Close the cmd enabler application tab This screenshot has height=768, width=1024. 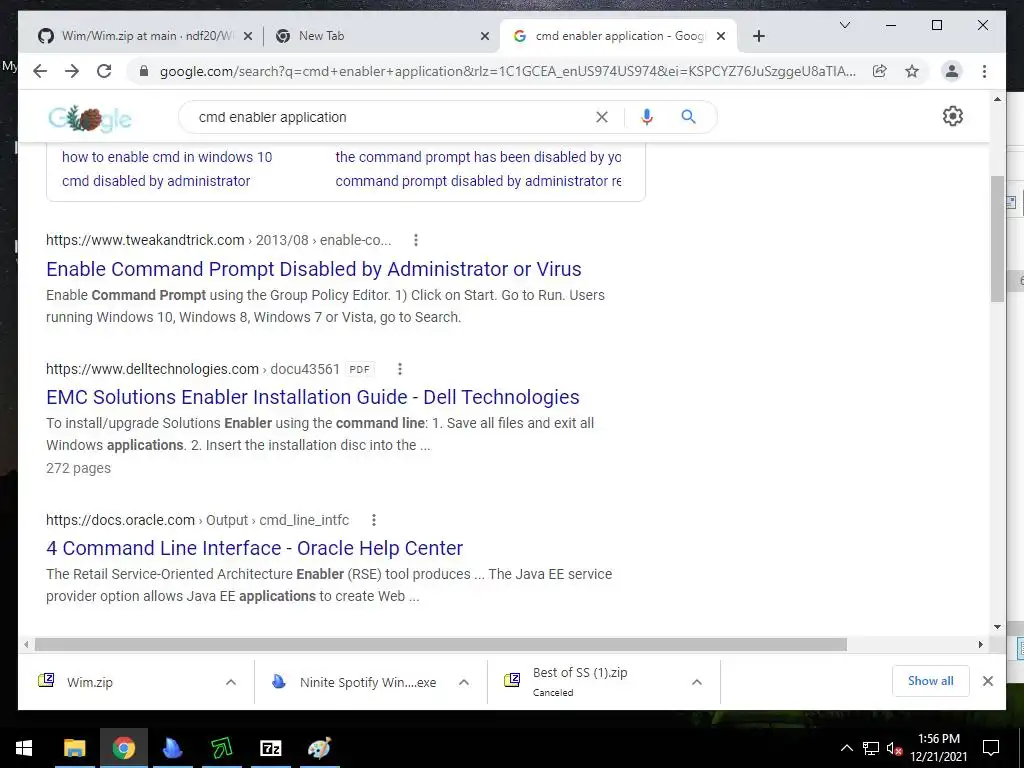[721, 36]
